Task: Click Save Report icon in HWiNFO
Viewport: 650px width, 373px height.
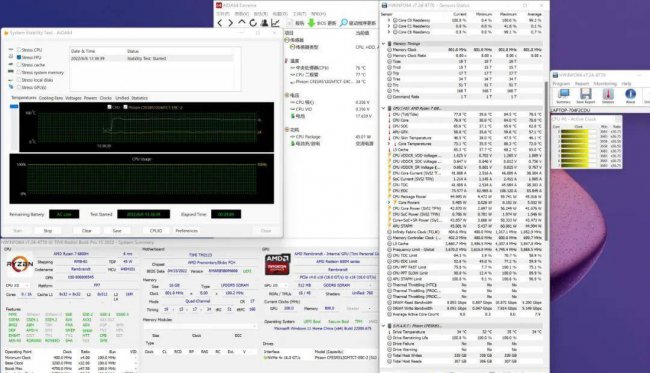Action: (585, 96)
